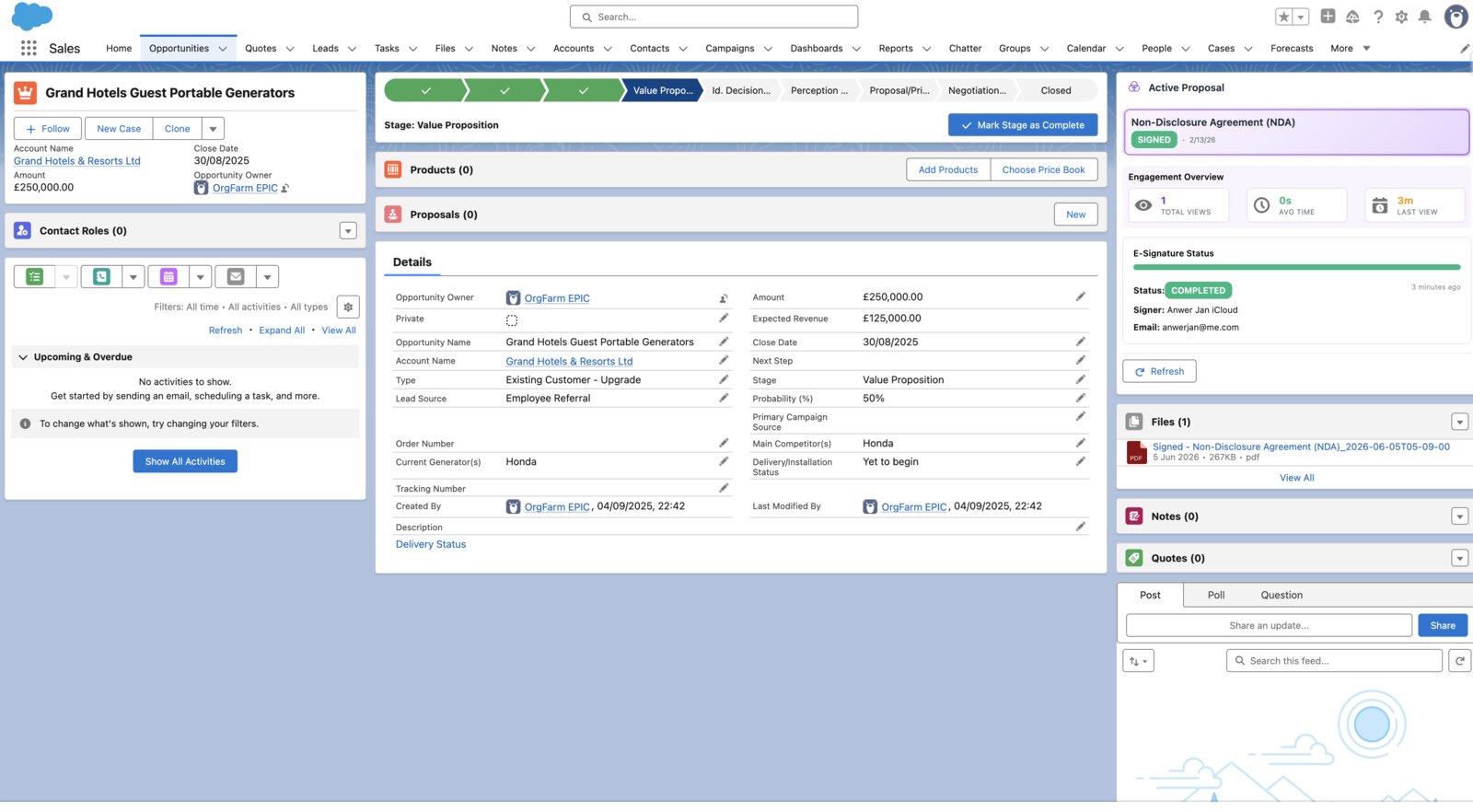Viewport: 1473px width, 812px height.
Task: Refresh the Chatter feed icon
Action: [1460, 661]
